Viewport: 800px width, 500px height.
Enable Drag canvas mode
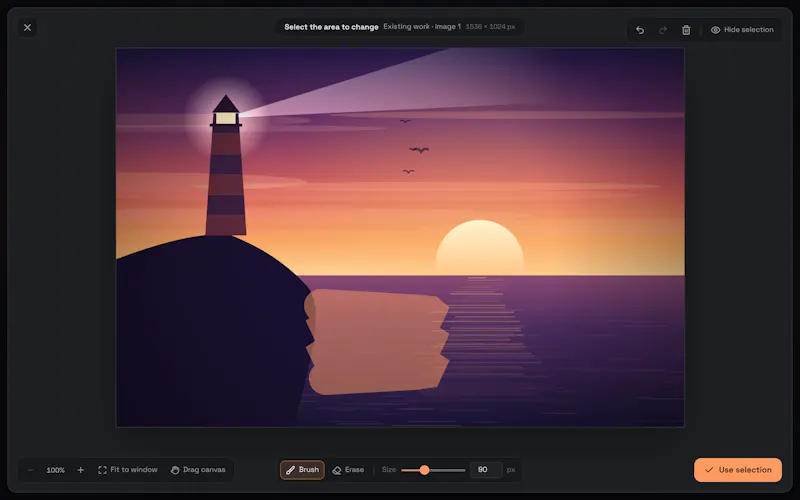pos(198,470)
